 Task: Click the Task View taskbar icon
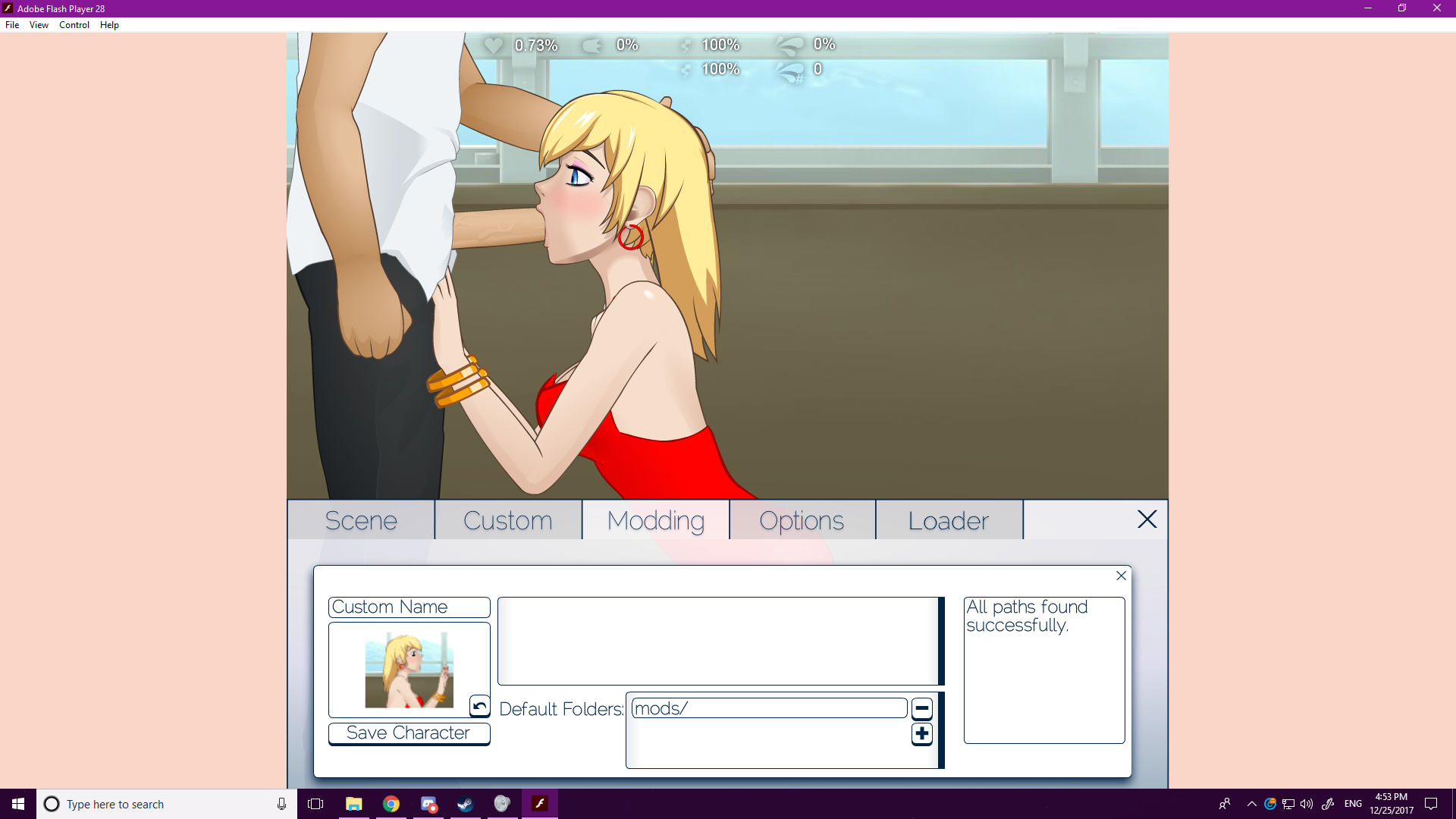pos(315,804)
